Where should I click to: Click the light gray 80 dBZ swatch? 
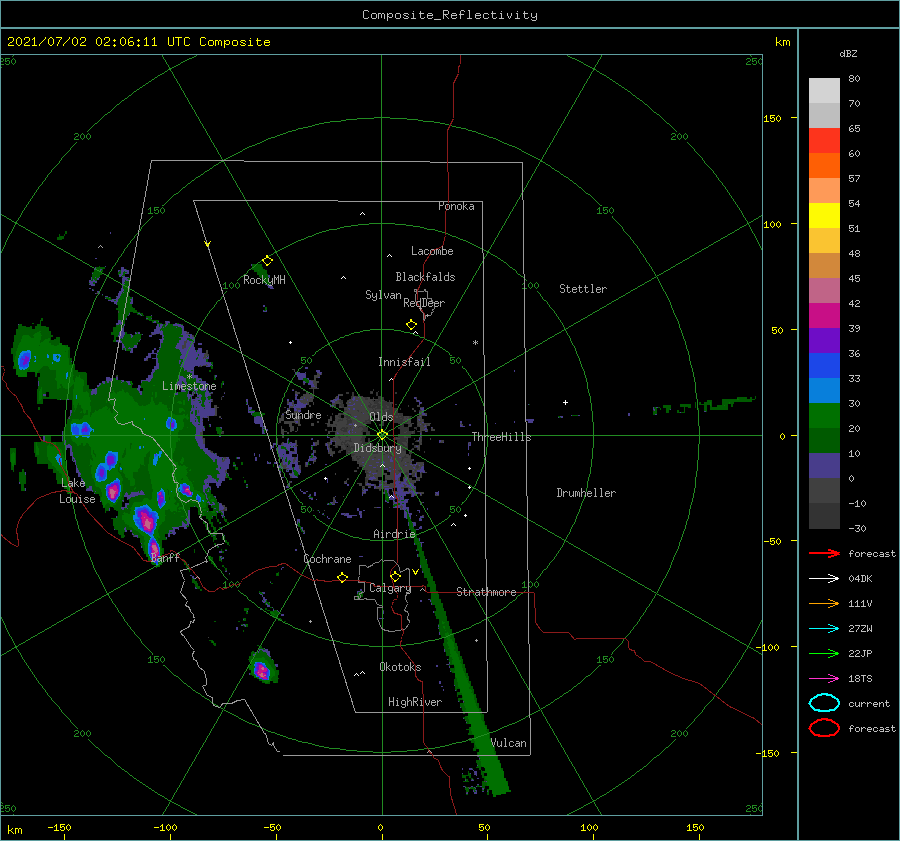[x=824, y=90]
